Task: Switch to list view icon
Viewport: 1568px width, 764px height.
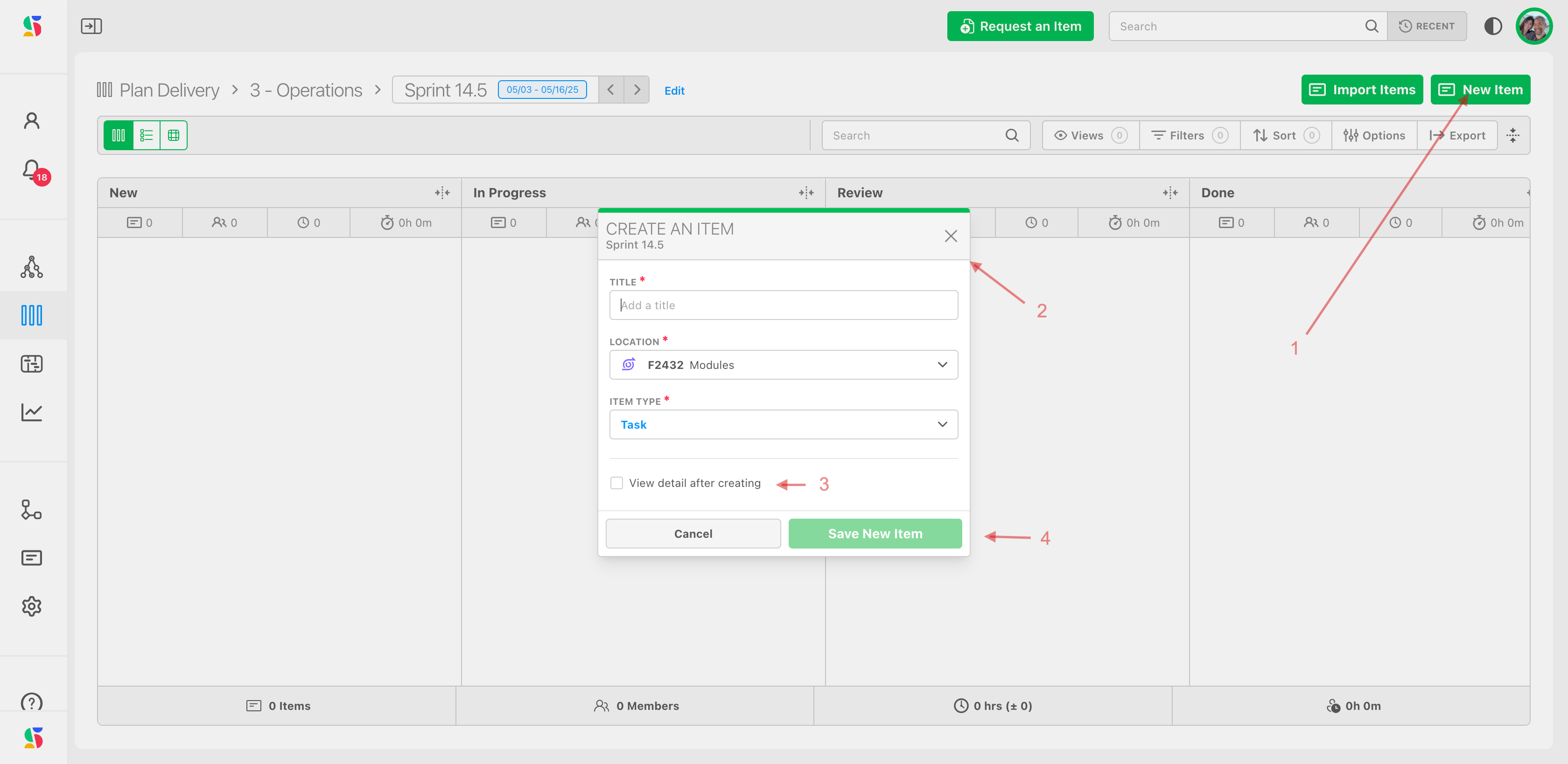Action: [x=146, y=135]
